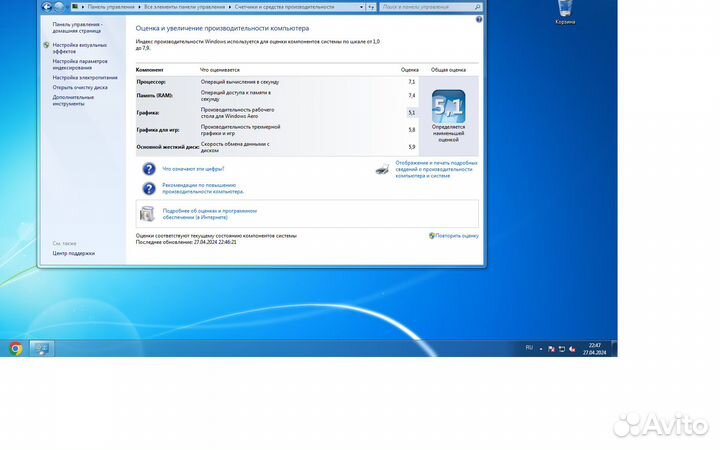Click the 'Компонент' column header
The height and width of the screenshot is (450, 720).
coord(150,70)
